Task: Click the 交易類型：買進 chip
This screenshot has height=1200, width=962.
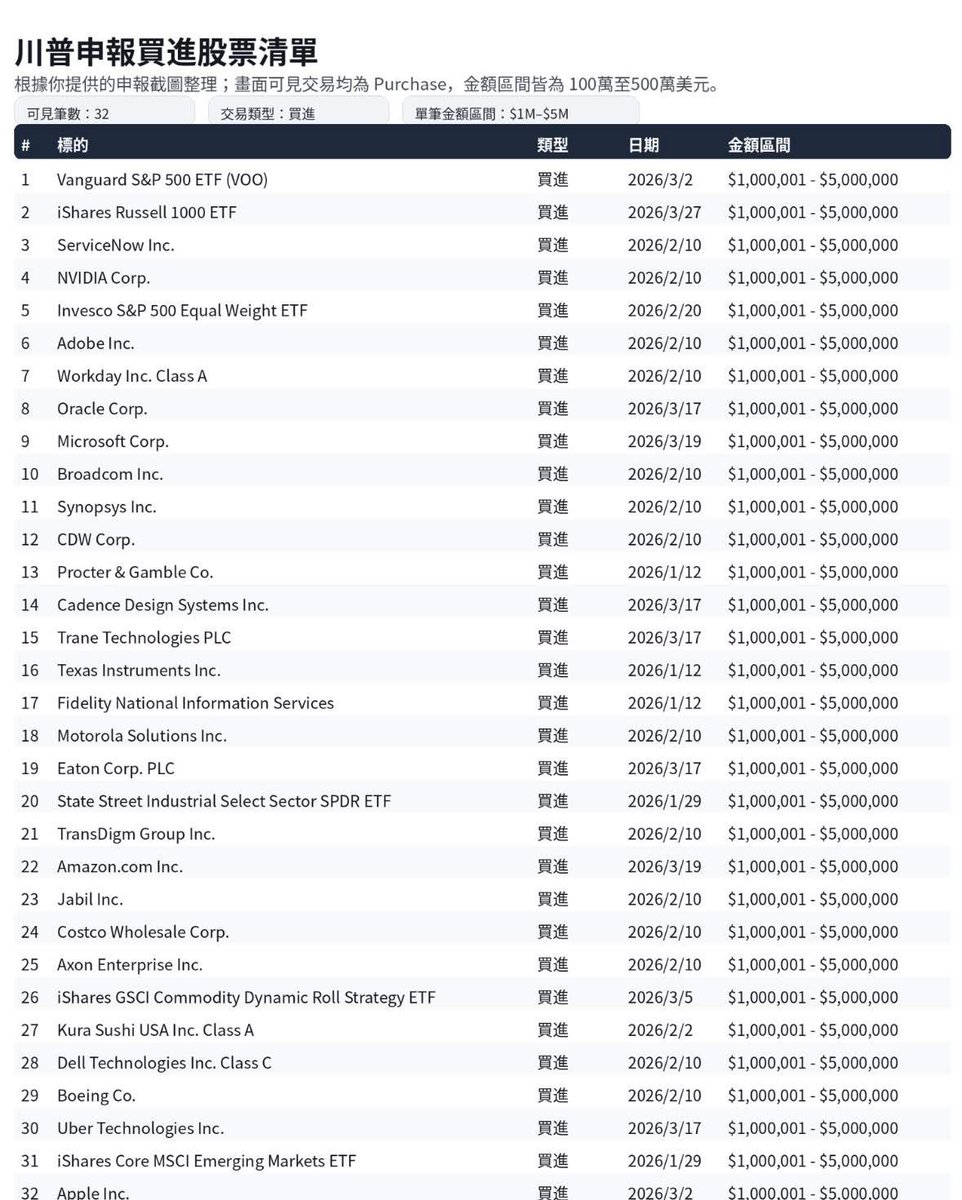Action: pyautogui.click(x=298, y=113)
